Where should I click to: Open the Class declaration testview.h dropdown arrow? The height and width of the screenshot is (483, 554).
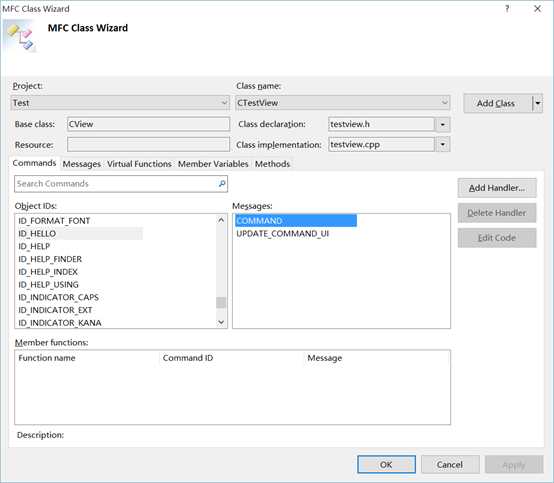point(442,124)
